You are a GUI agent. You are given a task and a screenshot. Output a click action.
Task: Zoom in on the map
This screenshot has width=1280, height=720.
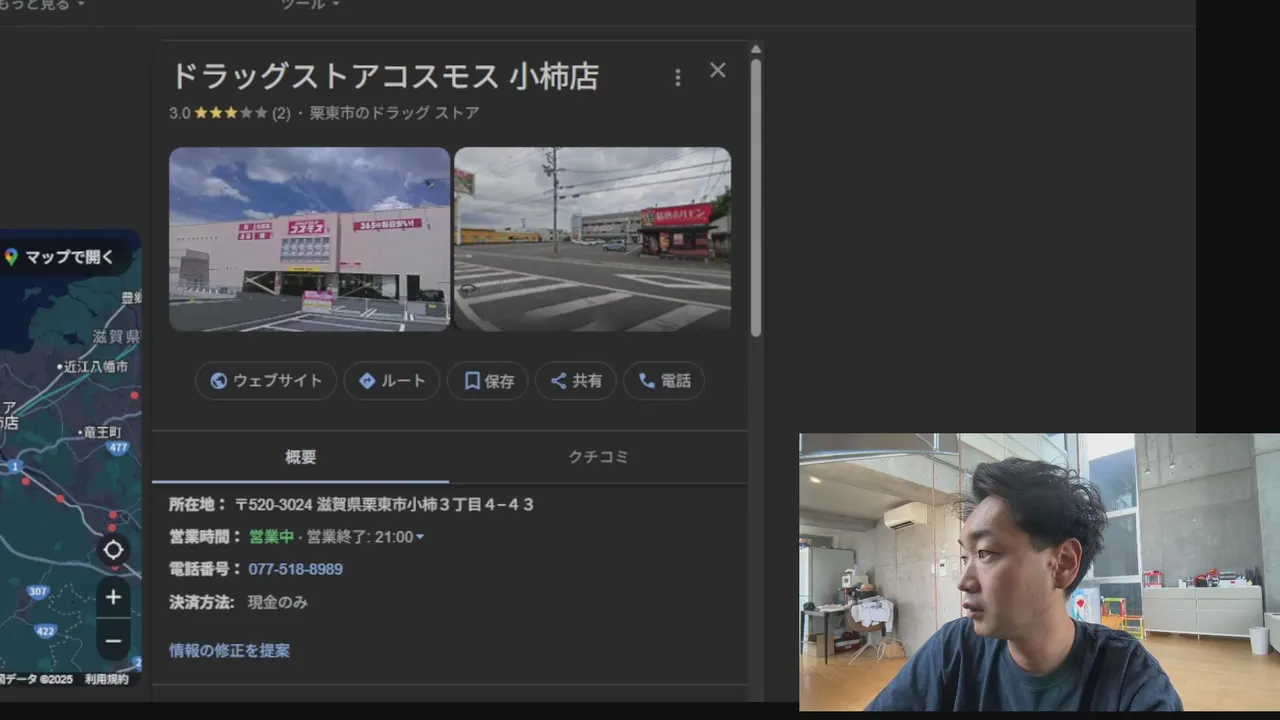click(x=113, y=597)
